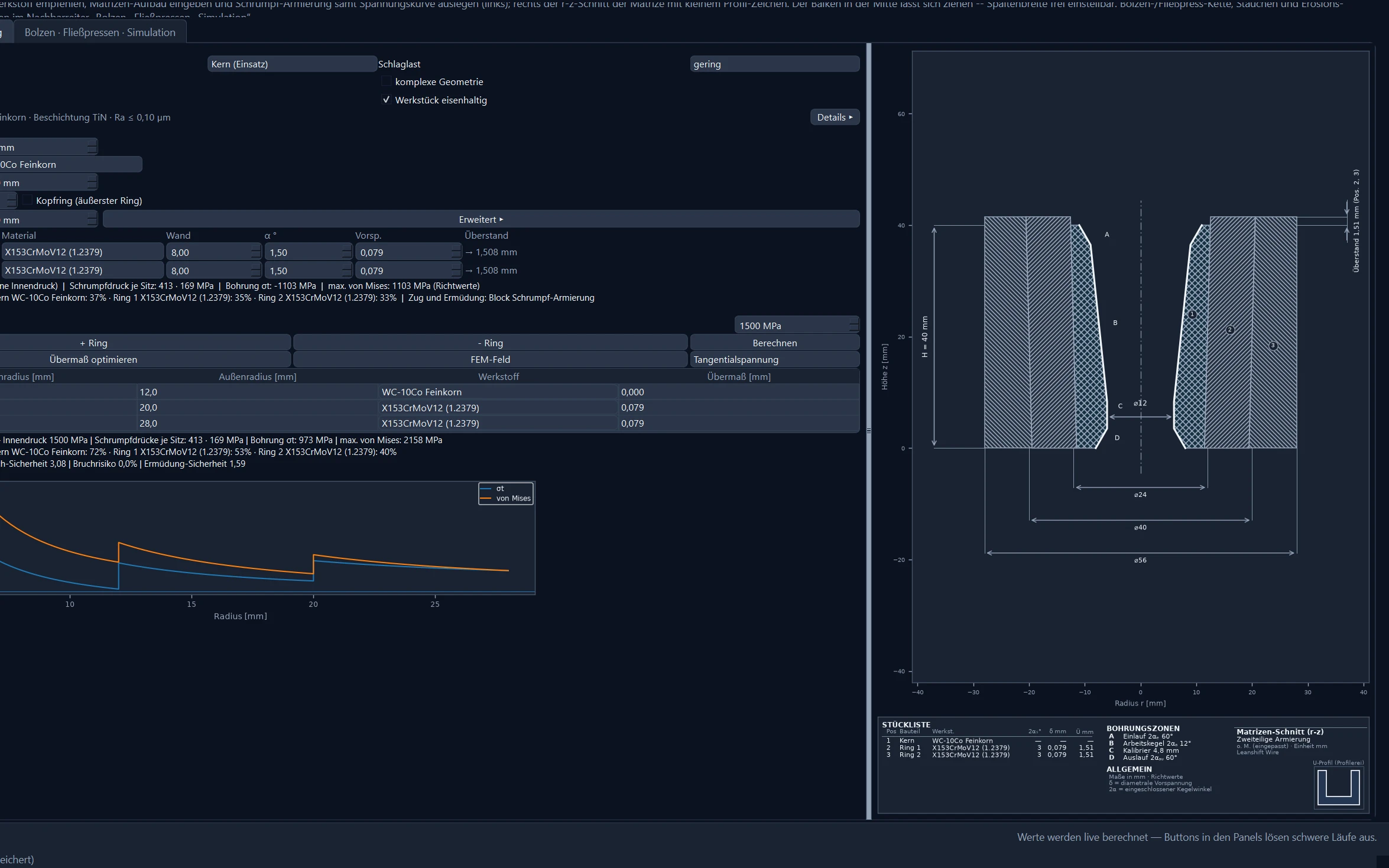Uncheck Werkstück eisenhaltig
The height and width of the screenshot is (868, 1389).
coord(387,100)
